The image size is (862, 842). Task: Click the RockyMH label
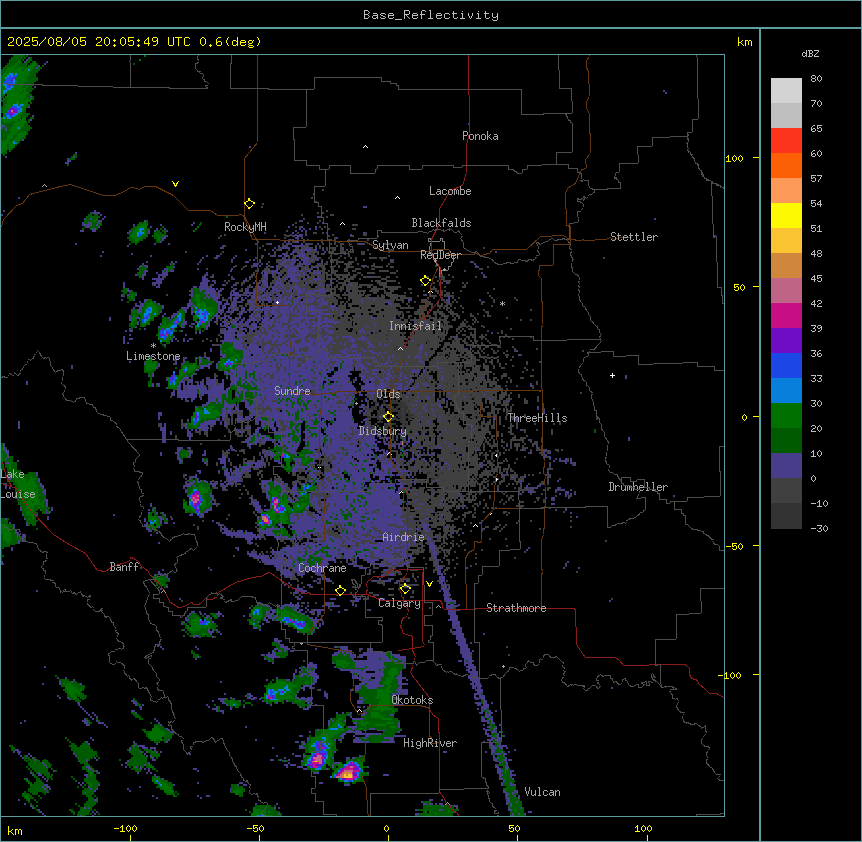coord(245,227)
